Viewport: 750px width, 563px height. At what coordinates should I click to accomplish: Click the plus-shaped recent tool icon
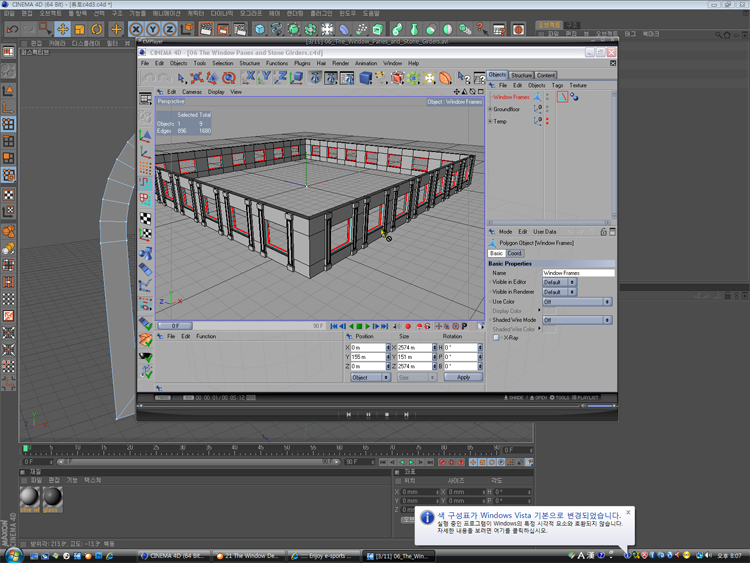(x=116, y=29)
